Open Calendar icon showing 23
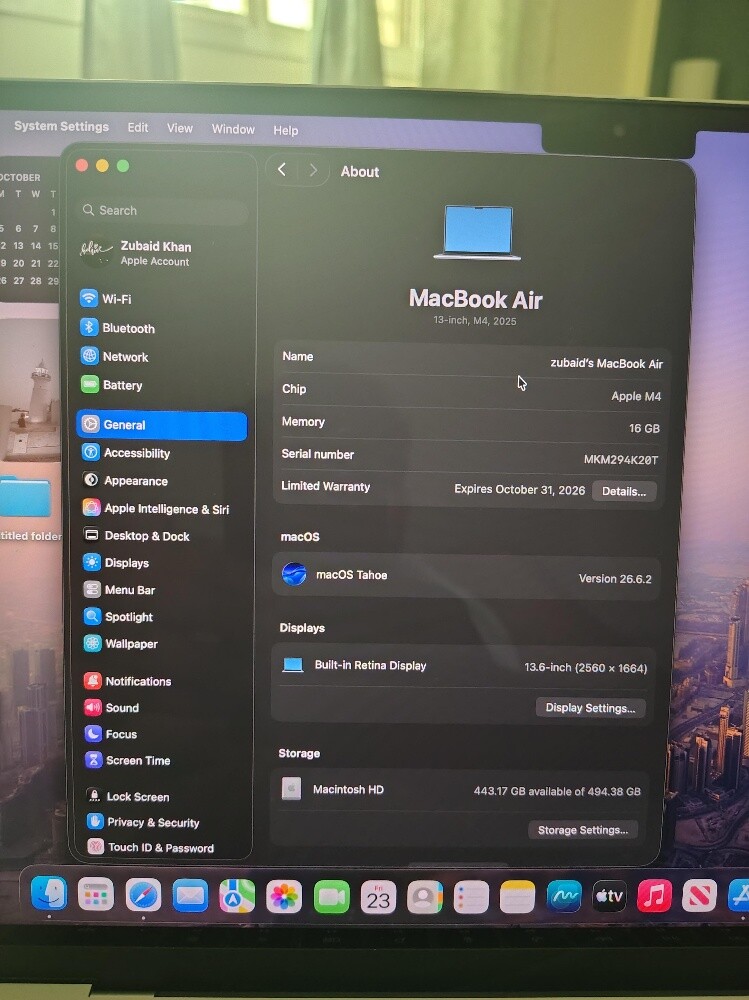This screenshot has height=1000, width=749. [378, 897]
